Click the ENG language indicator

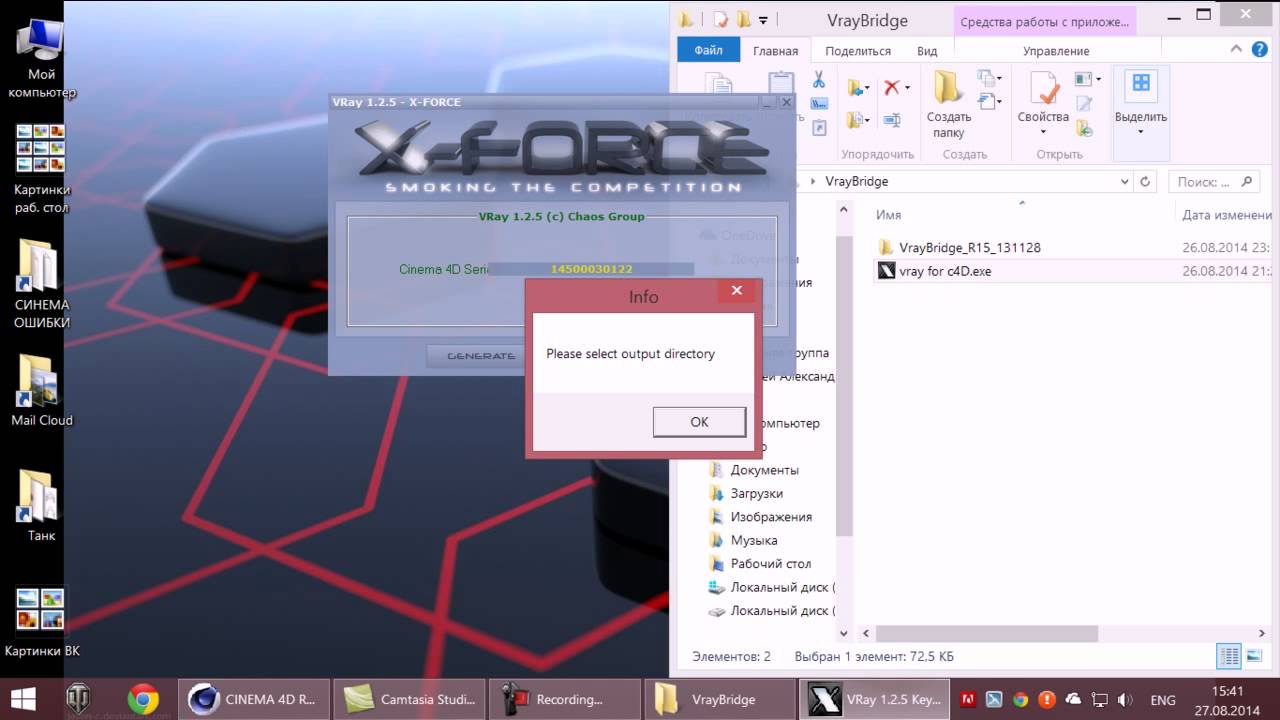(x=1163, y=700)
